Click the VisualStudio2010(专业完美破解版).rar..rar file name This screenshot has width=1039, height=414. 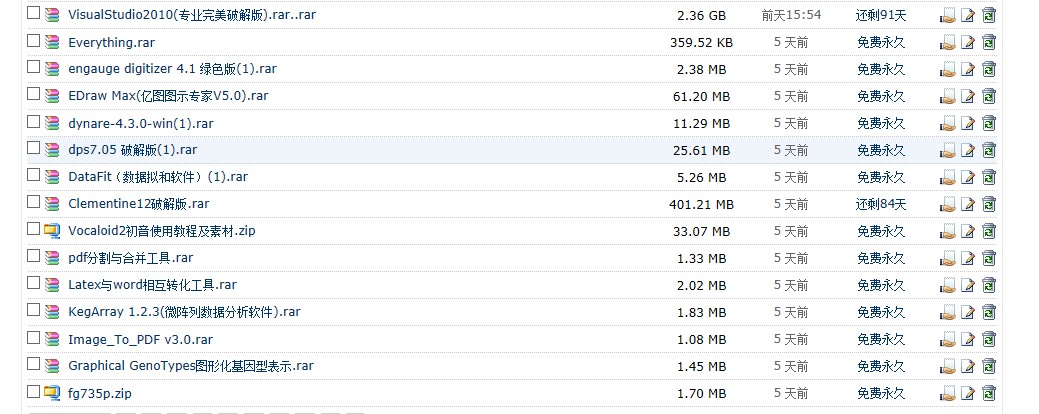click(x=192, y=15)
